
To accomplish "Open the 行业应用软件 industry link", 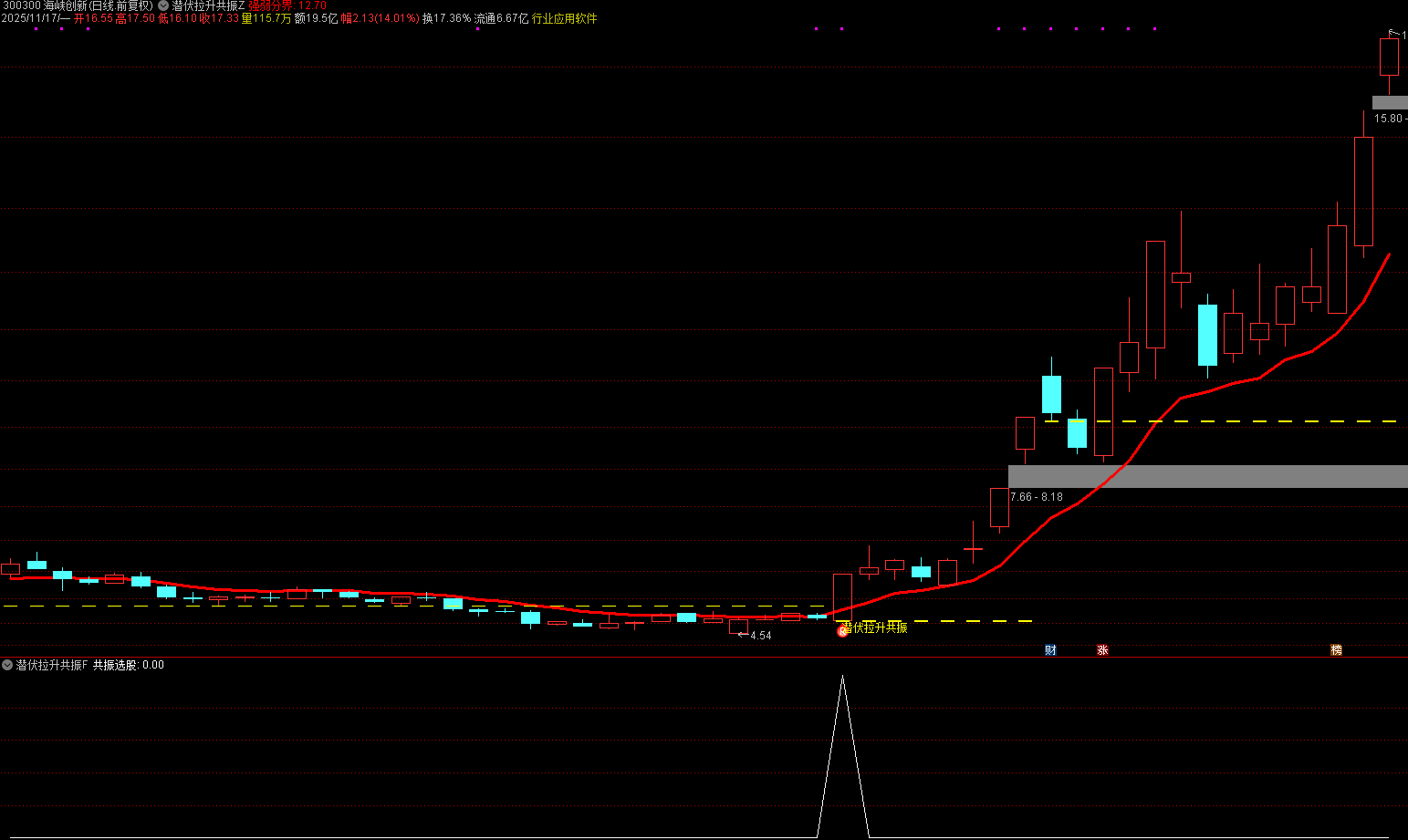I will pyautogui.click(x=565, y=18).
